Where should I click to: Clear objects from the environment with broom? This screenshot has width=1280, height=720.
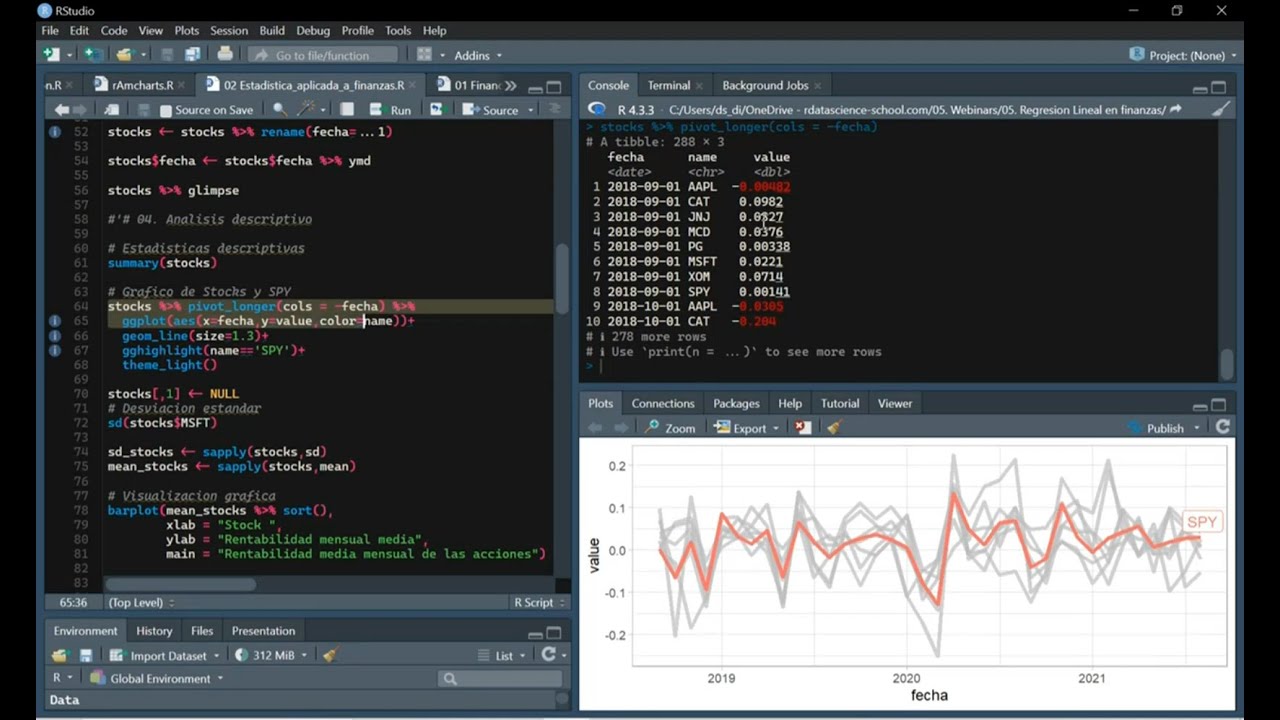pyautogui.click(x=330, y=656)
